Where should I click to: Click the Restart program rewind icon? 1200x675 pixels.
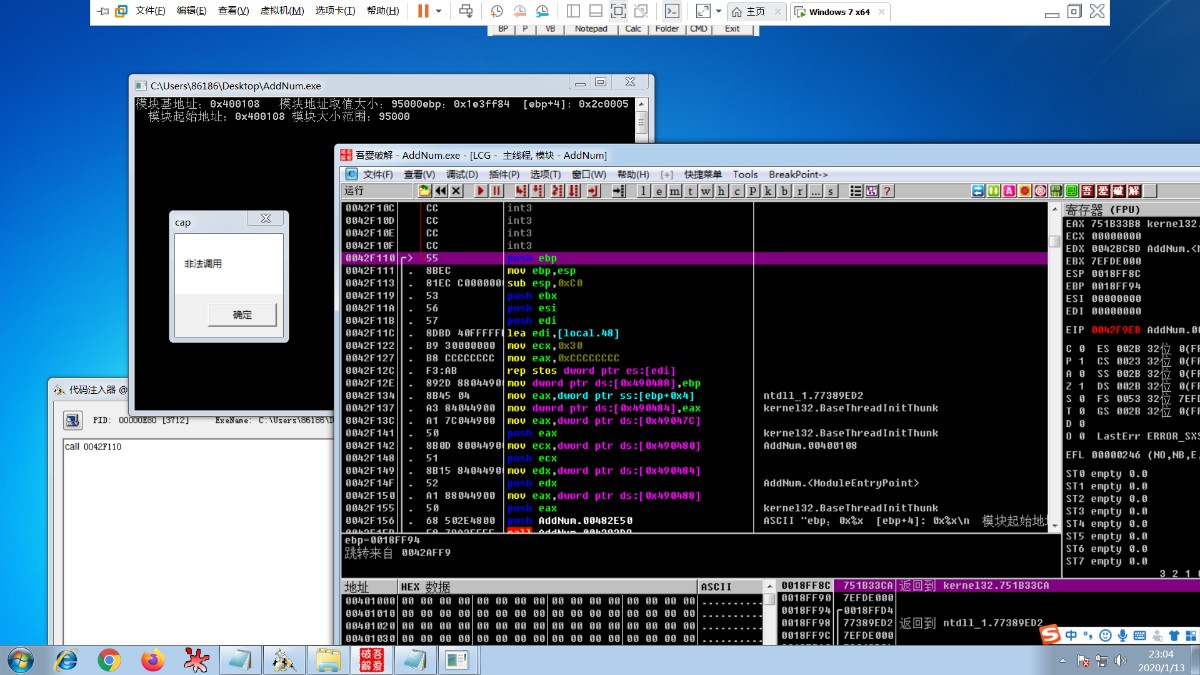tap(440, 191)
